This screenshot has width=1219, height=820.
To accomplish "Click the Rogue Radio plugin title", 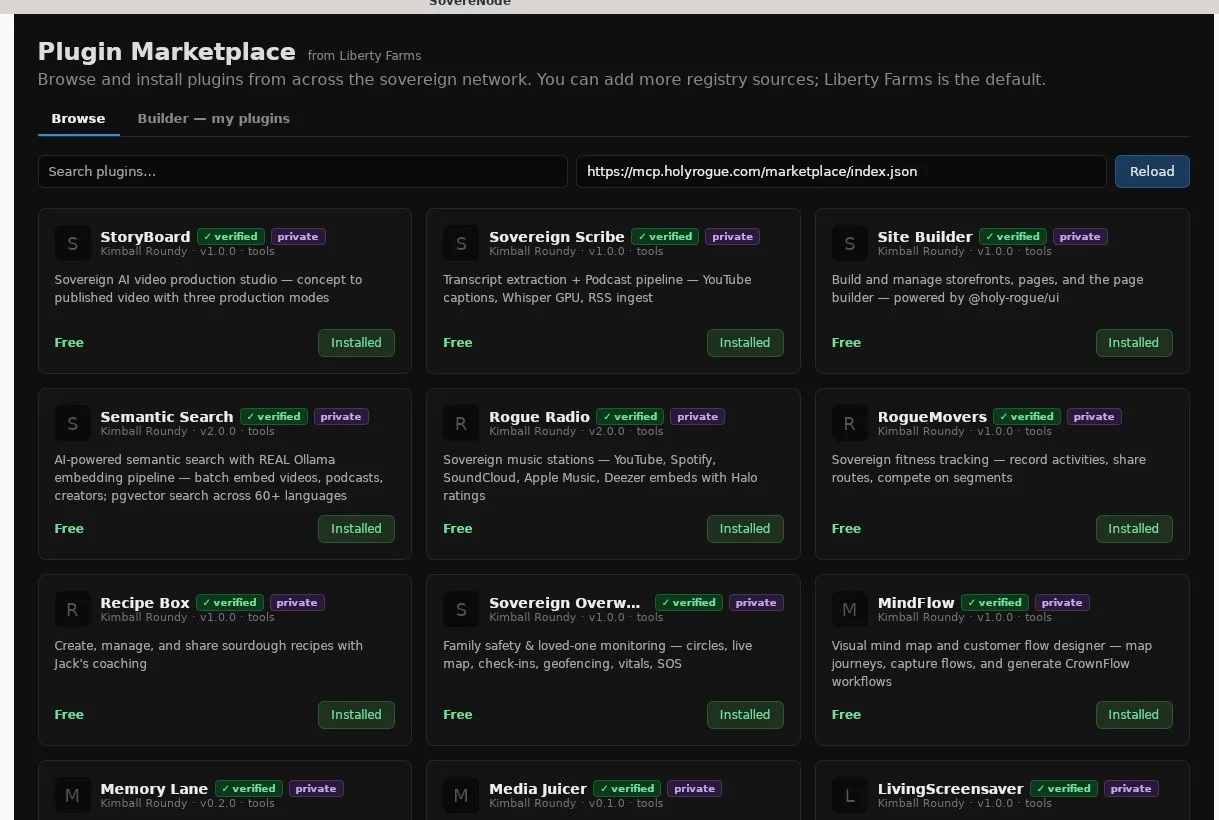I will coord(540,417).
